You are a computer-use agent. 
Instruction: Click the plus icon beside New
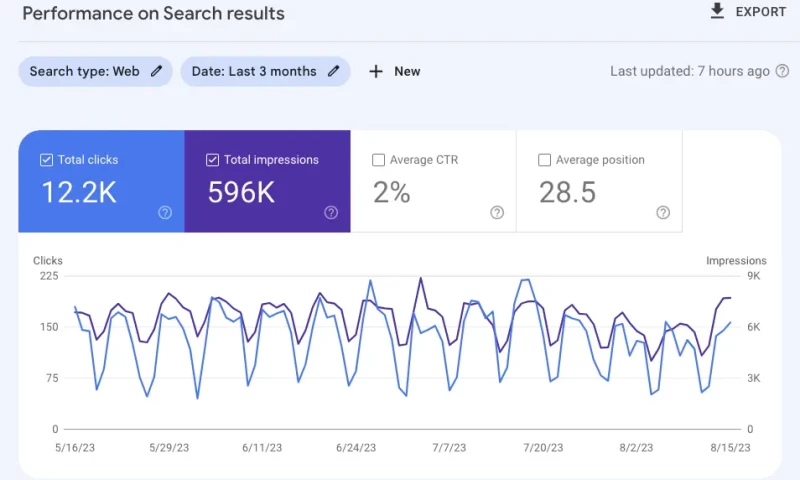pyautogui.click(x=376, y=71)
